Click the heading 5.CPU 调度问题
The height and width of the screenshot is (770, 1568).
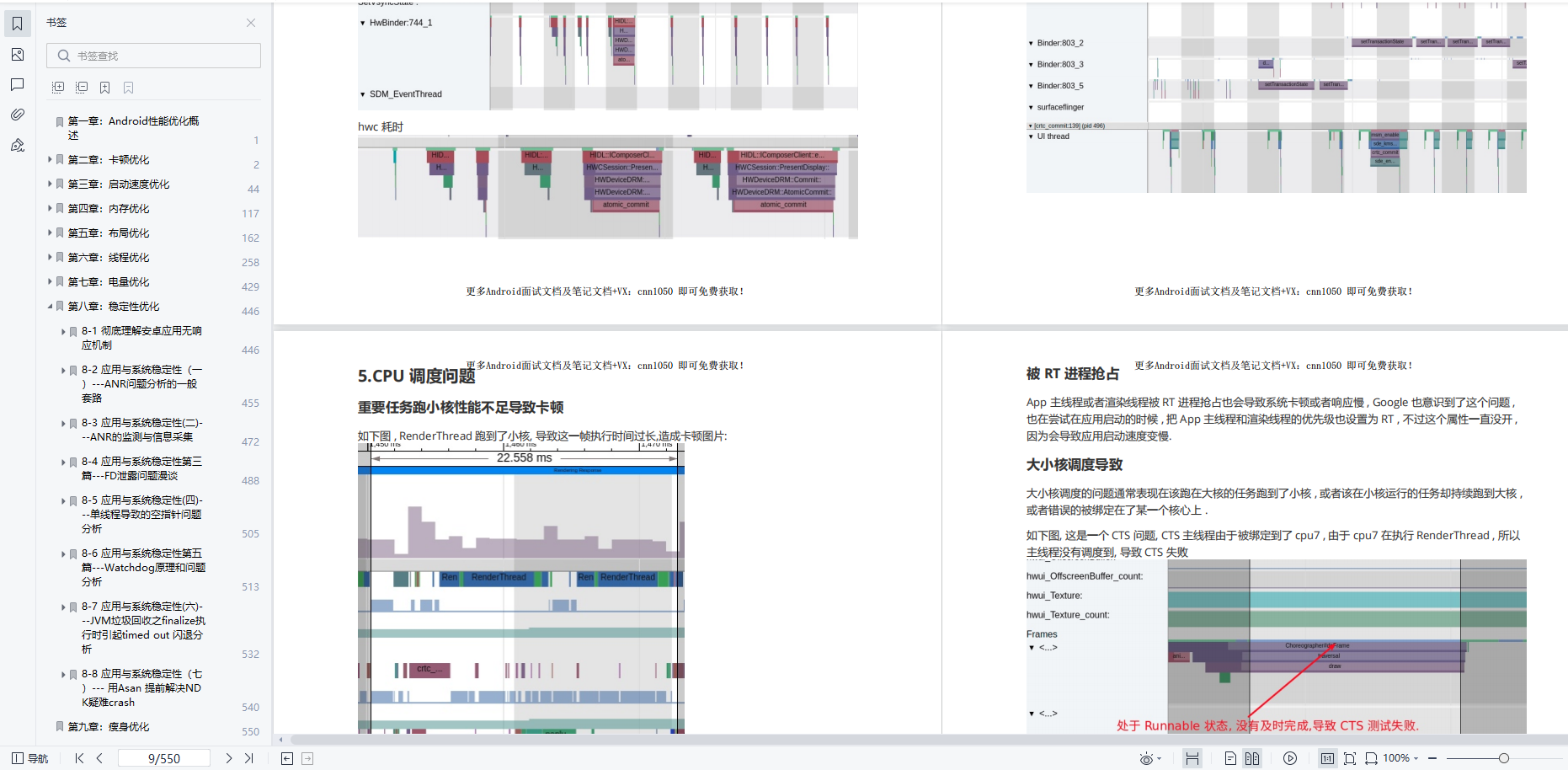(x=416, y=376)
